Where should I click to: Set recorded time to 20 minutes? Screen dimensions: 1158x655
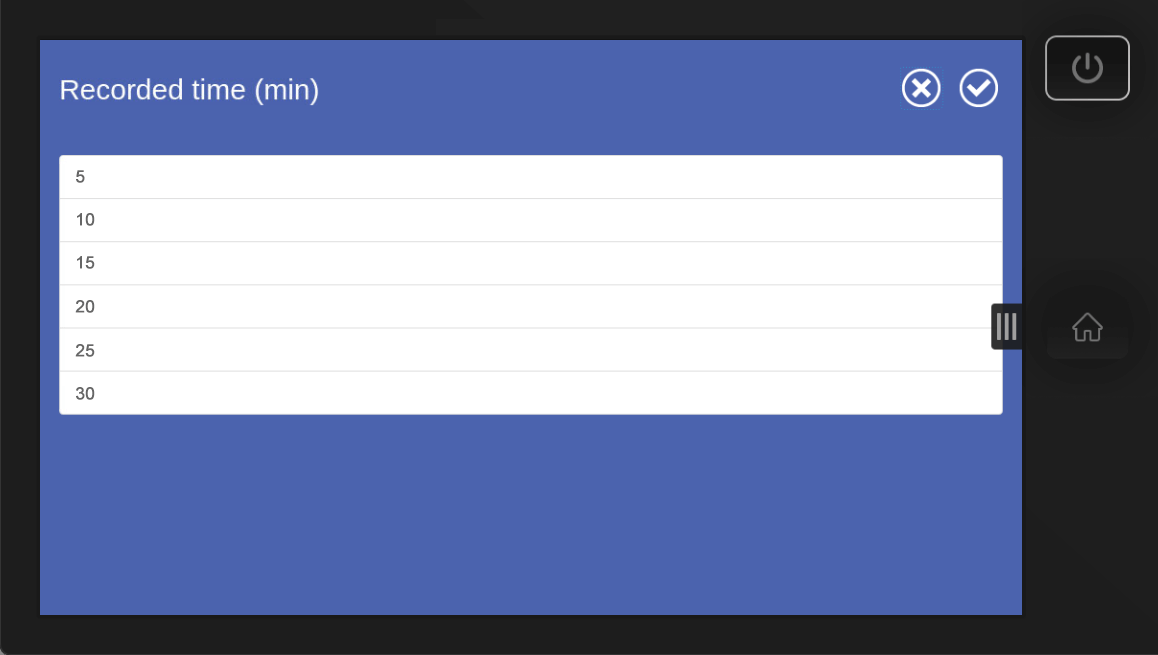pyautogui.click(x=530, y=307)
